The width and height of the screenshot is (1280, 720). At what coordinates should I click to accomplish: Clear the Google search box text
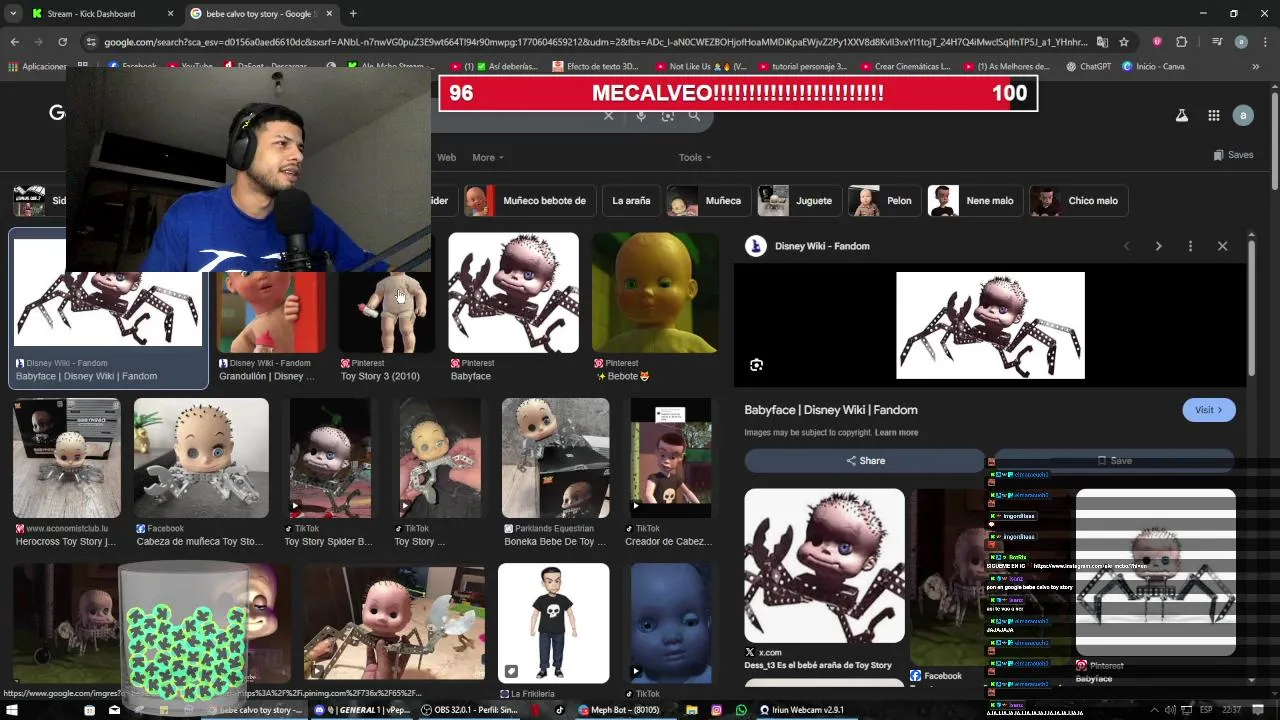click(608, 116)
